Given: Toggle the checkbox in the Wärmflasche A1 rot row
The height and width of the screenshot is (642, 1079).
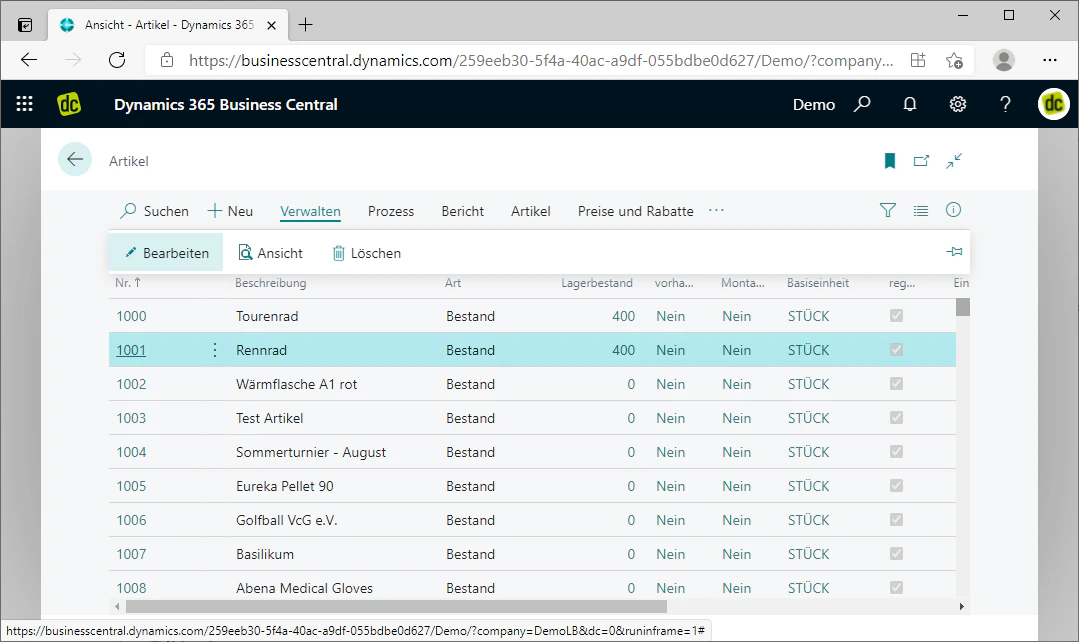Looking at the screenshot, I should tap(896, 383).
